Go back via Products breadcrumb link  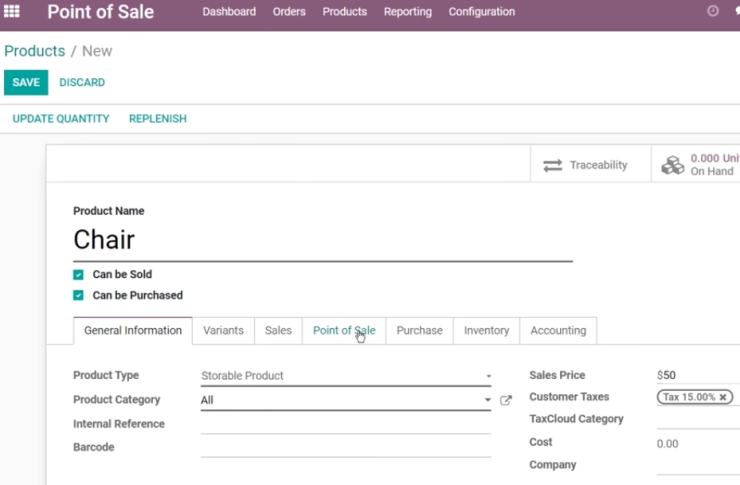pyautogui.click(x=34, y=51)
